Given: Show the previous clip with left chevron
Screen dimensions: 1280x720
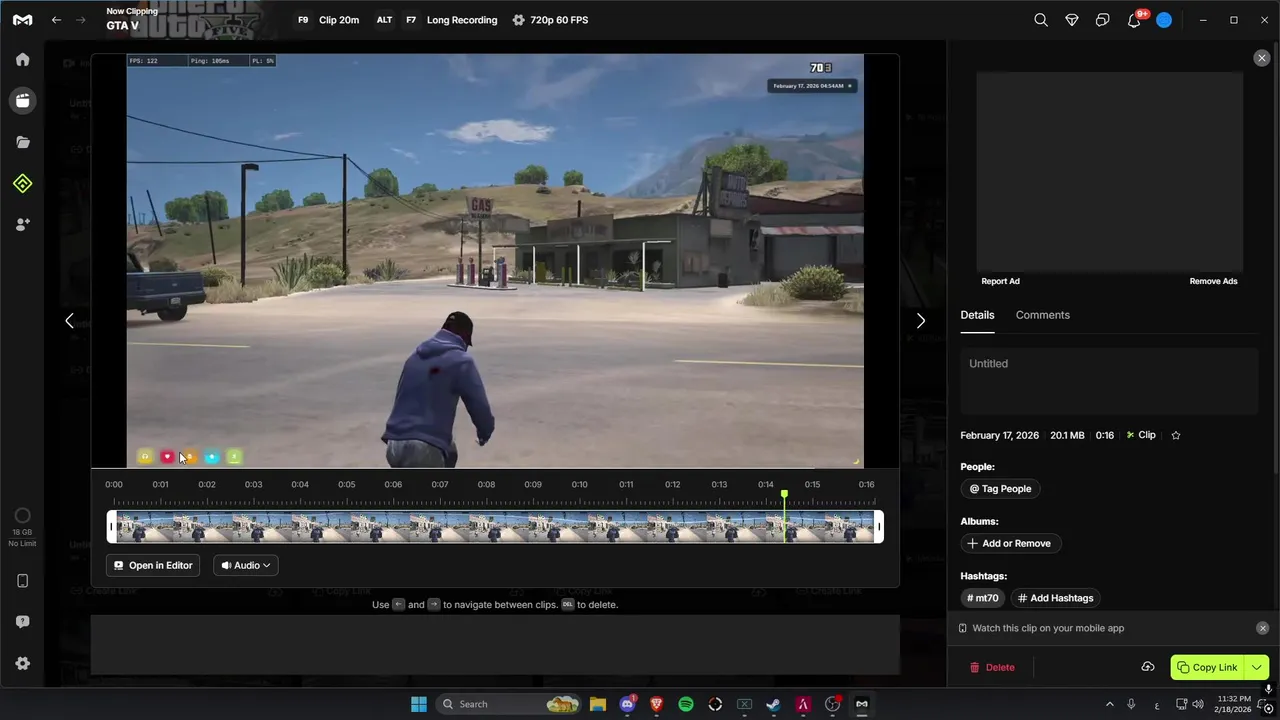Looking at the screenshot, I should 69,321.
